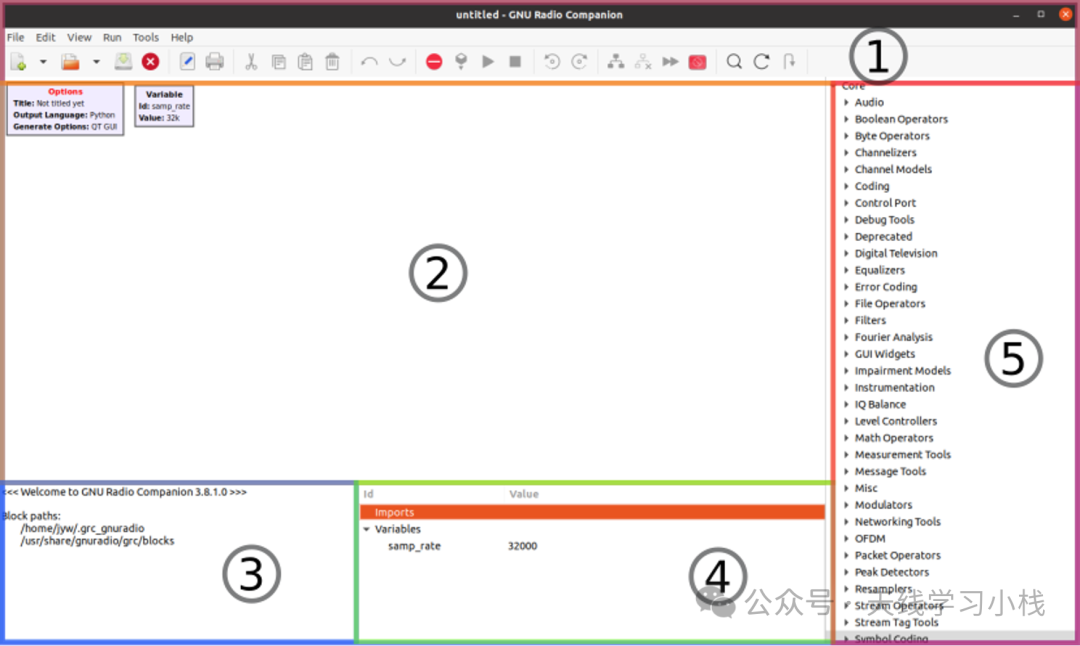This screenshot has height=646, width=1080.
Task: Select Control Port in block tree
Action: (885, 203)
